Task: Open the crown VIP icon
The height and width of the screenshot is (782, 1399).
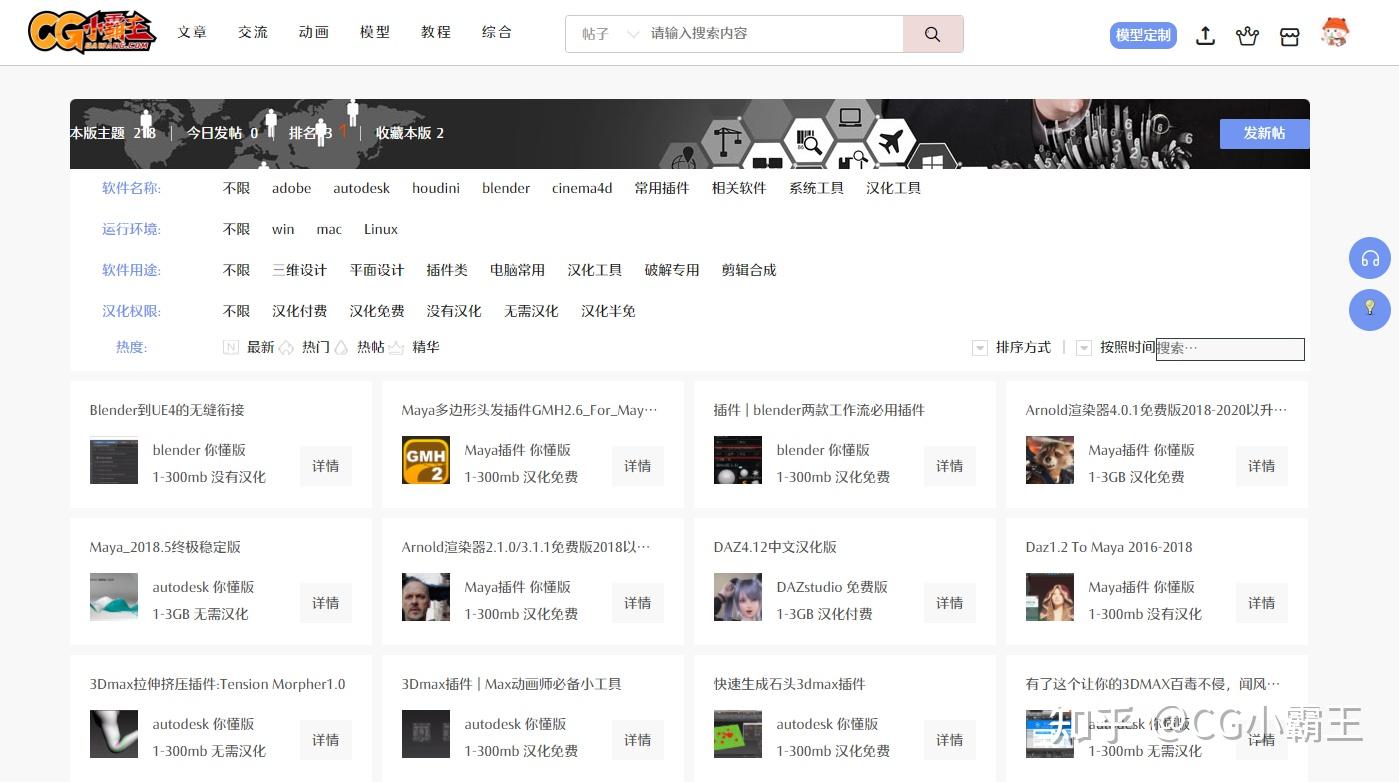Action: coord(1247,36)
